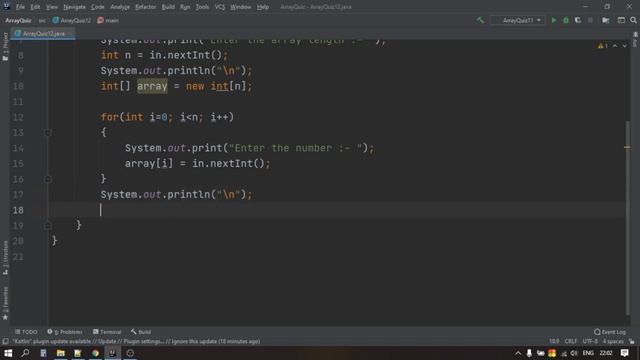Open the Window menu
The image size is (640, 360).
(240, 7)
